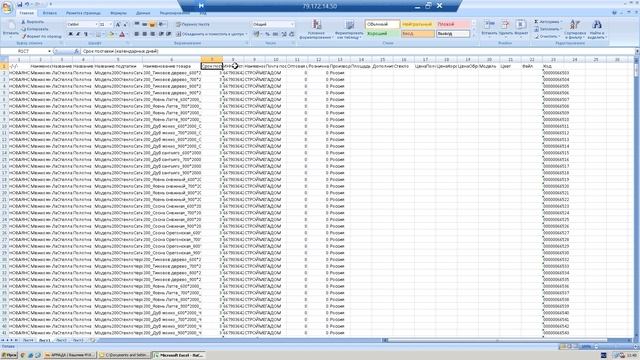Viewport: 640px width, 360px height.
Task: Apply the accounting number format
Action: [x=256, y=34]
